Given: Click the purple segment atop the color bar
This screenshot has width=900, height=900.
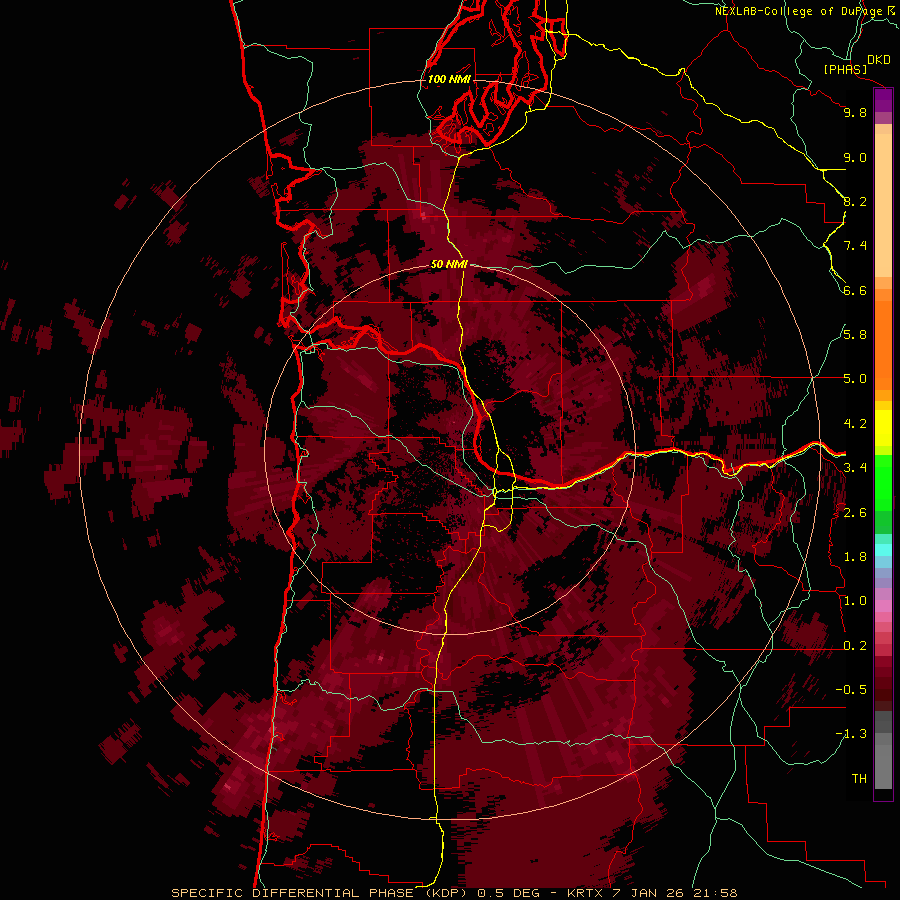Looking at the screenshot, I should pyautogui.click(x=883, y=100).
